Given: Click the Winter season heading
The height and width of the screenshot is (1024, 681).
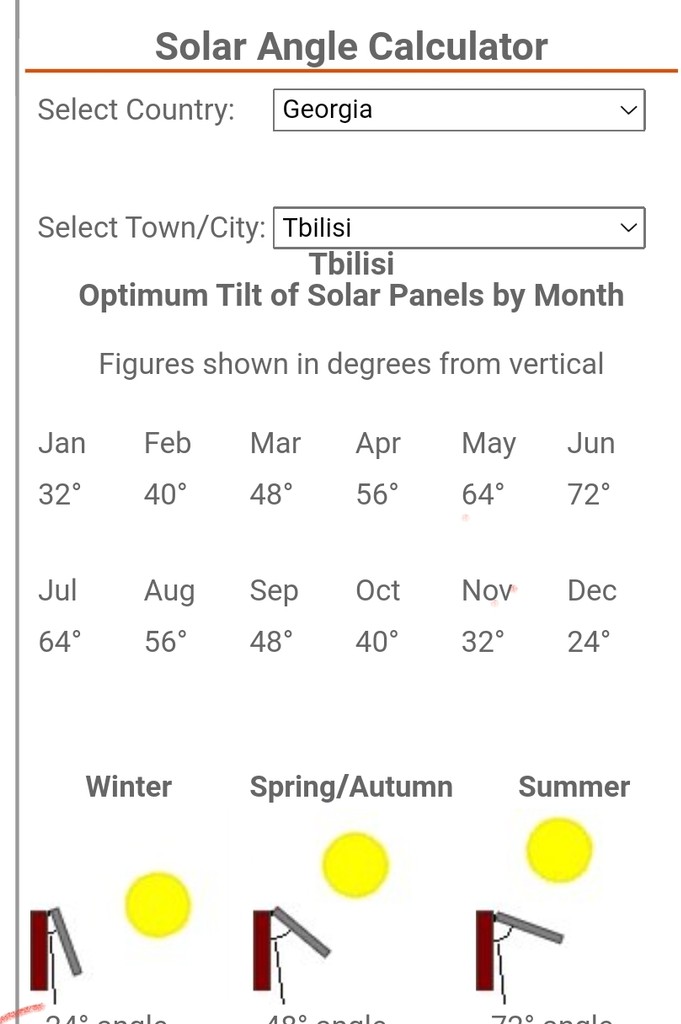Looking at the screenshot, I should tap(129, 787).
